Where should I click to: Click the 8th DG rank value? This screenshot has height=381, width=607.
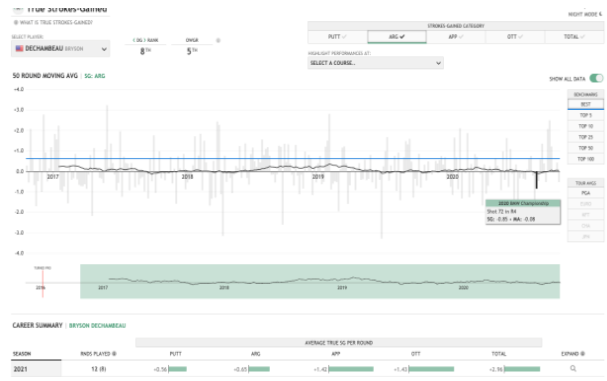(x=145, y=51)
